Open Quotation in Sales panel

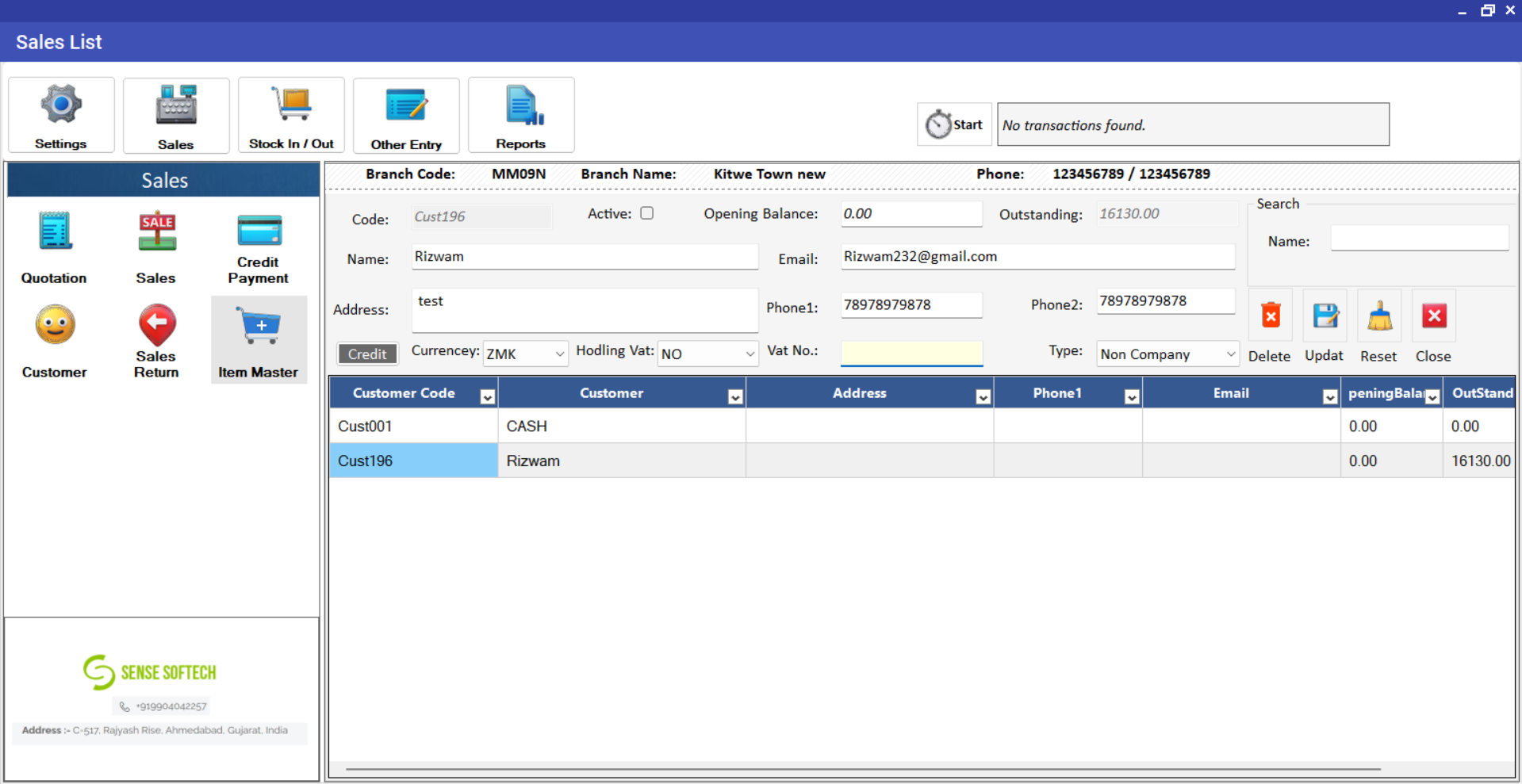[x=55, y=231]
